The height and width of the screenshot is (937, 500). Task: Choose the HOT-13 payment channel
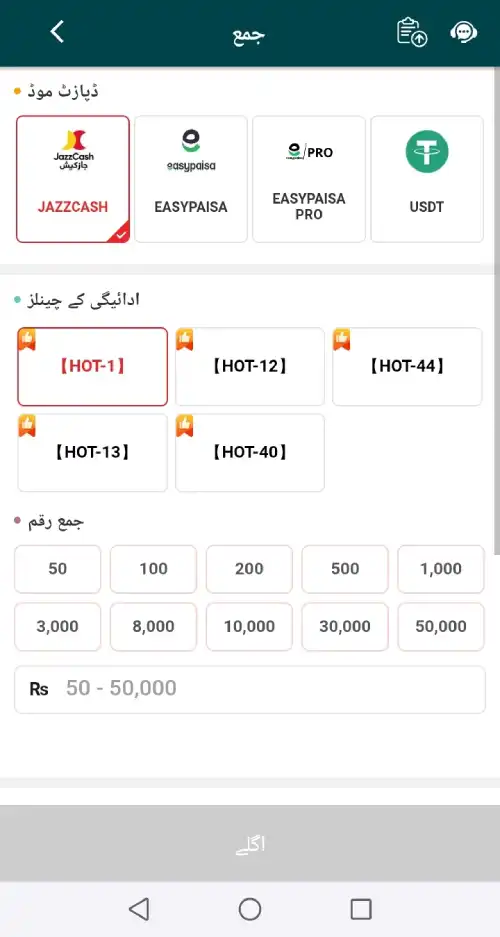(93, 452)
